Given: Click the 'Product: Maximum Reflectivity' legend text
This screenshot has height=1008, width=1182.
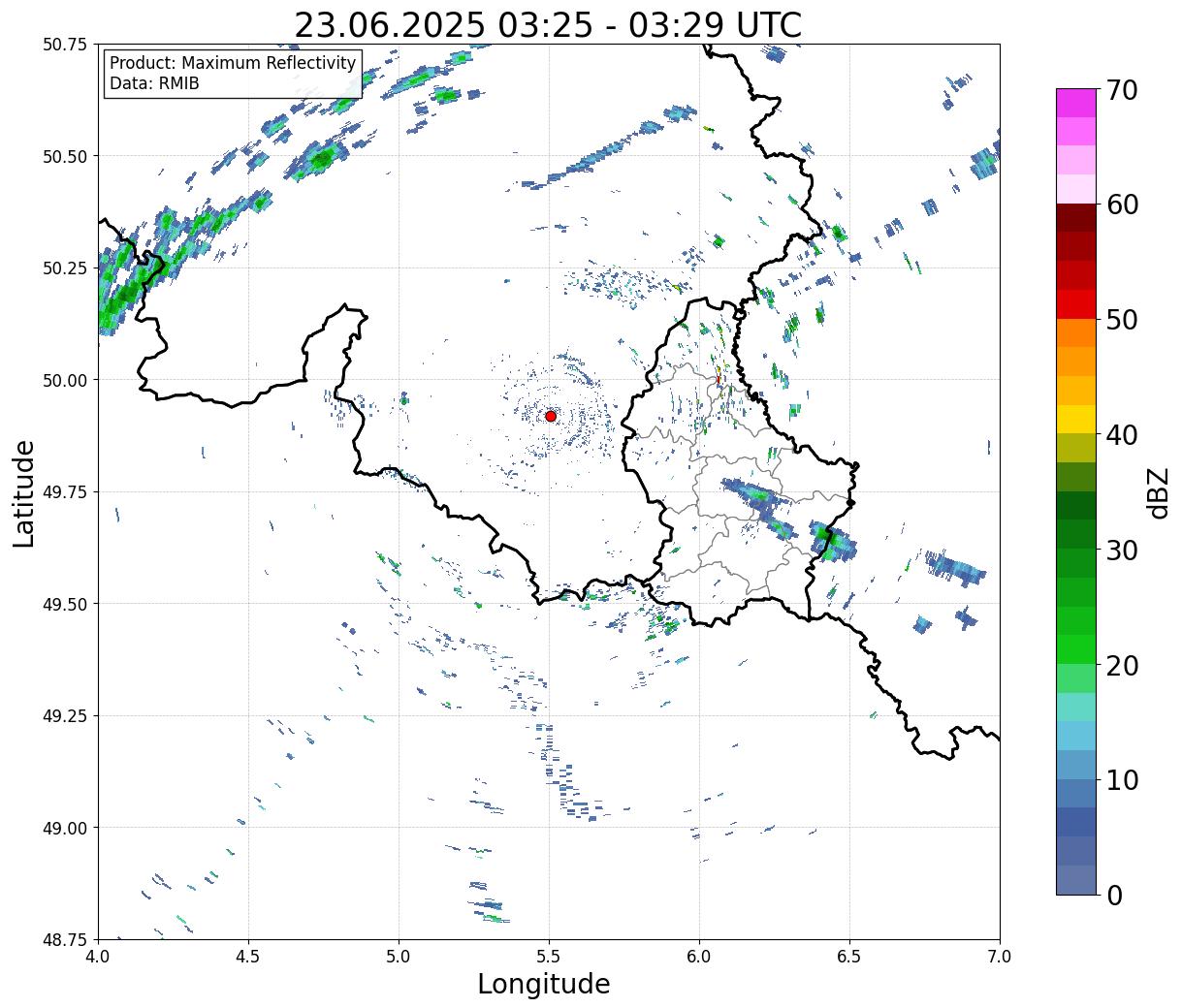Looking at the screenshot, I should (x=233, y=64).
